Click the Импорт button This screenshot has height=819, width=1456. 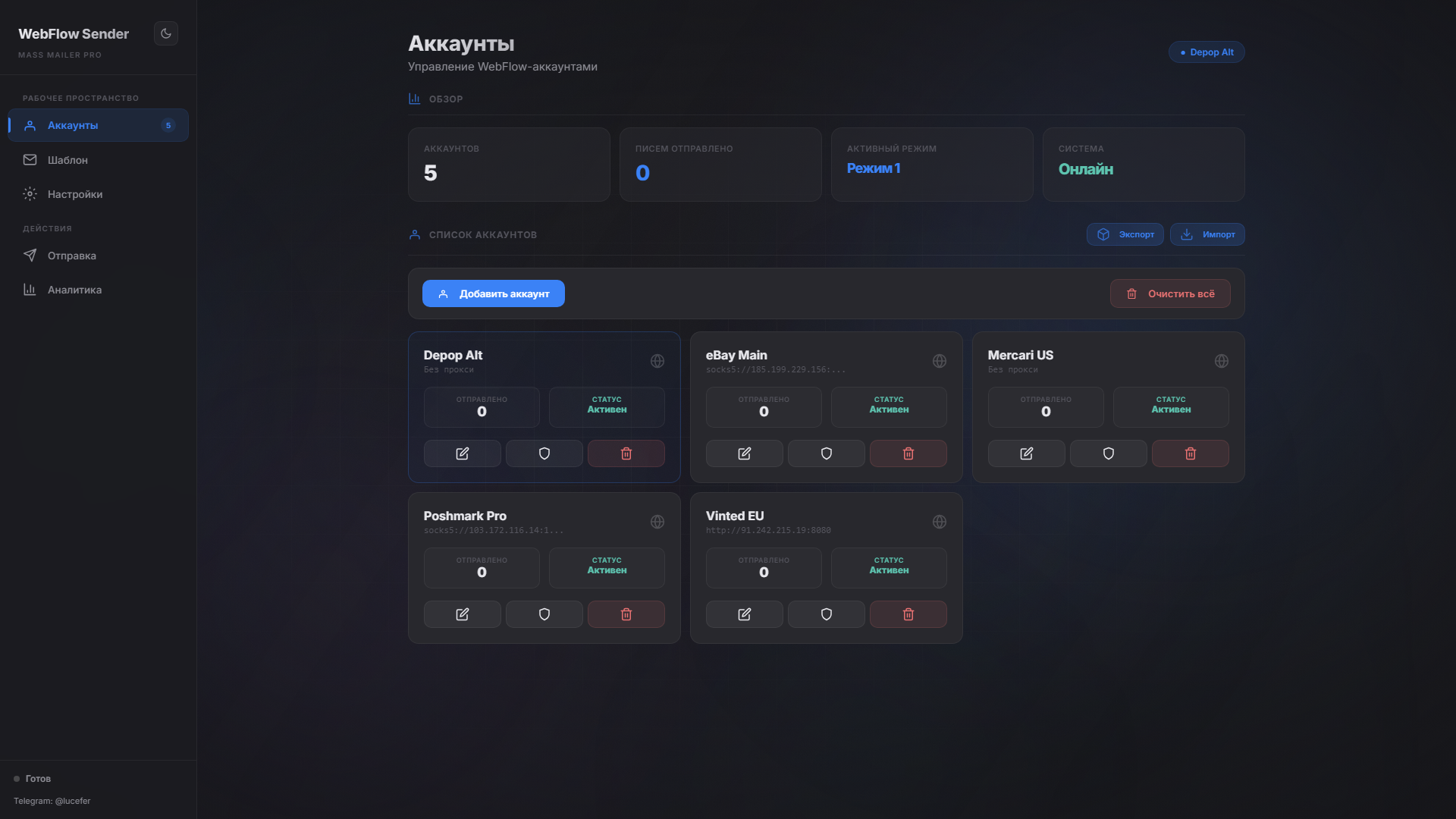click(x=1207, y=234)
